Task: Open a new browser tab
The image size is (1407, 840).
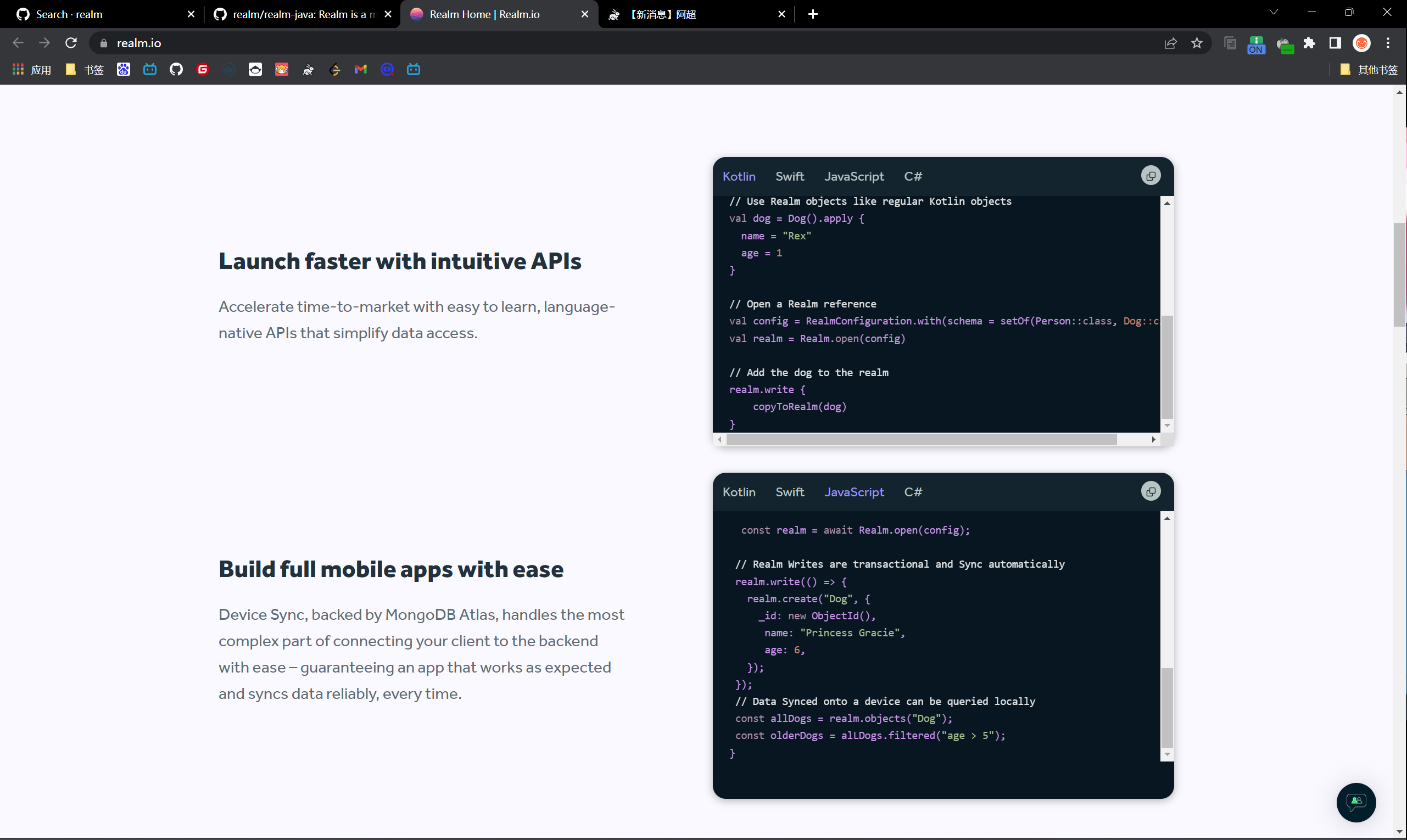Action: (812, 14)
